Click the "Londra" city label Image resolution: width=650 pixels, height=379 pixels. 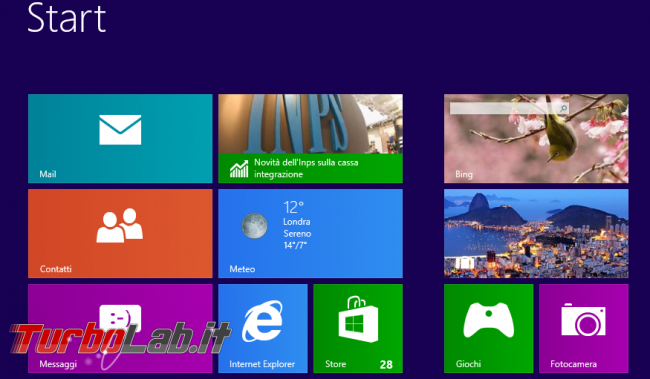click(x=296, y=221)
